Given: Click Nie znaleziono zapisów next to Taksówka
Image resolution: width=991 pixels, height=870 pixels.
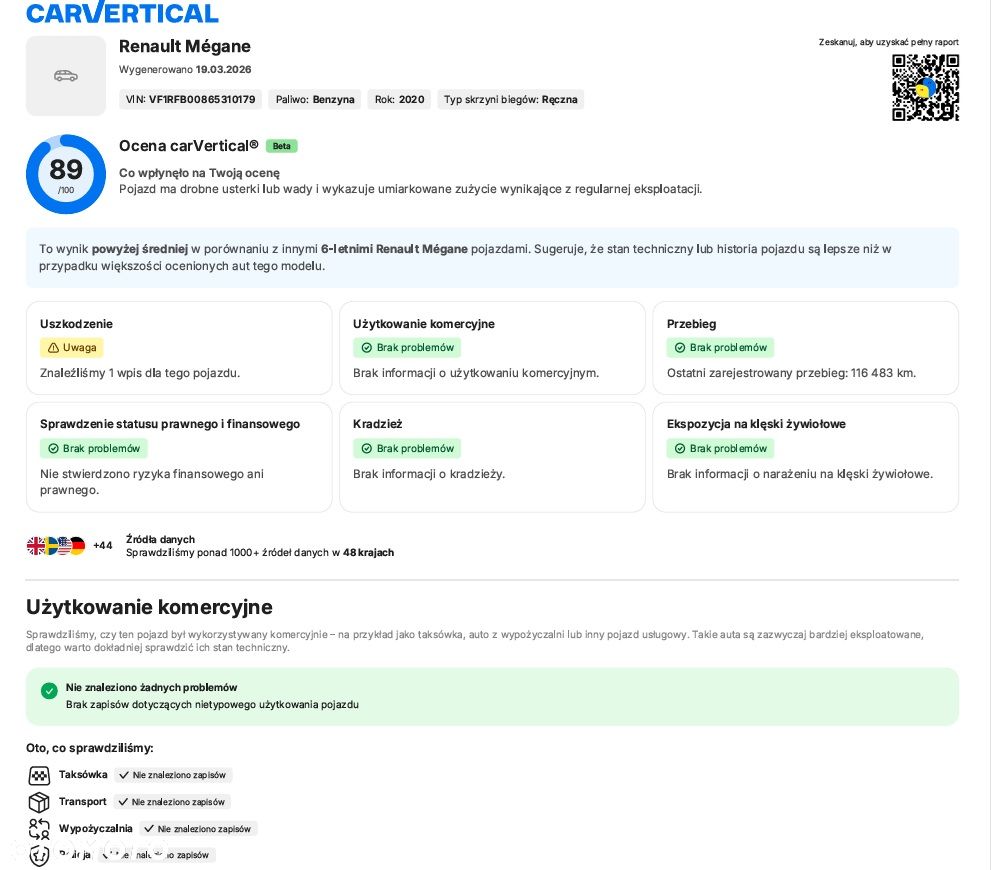Looking at the screenshot, I should 173,775.
